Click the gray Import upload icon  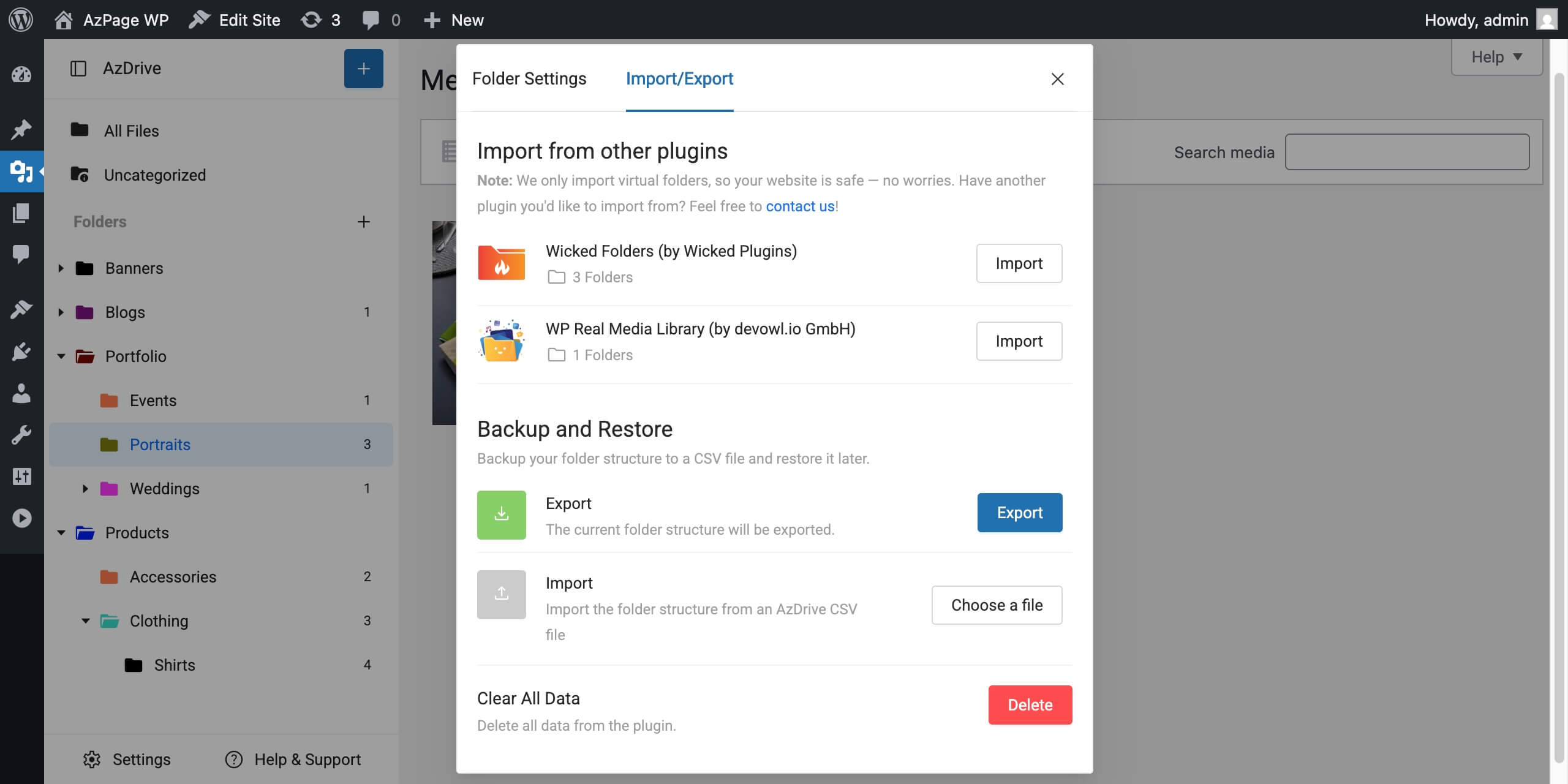(x=501, y=595)
